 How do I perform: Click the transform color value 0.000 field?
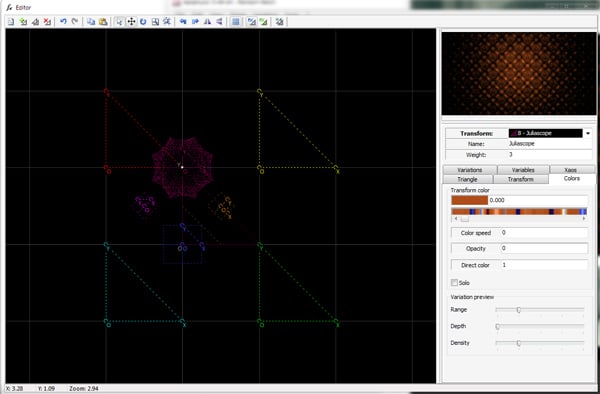(538, 200)
